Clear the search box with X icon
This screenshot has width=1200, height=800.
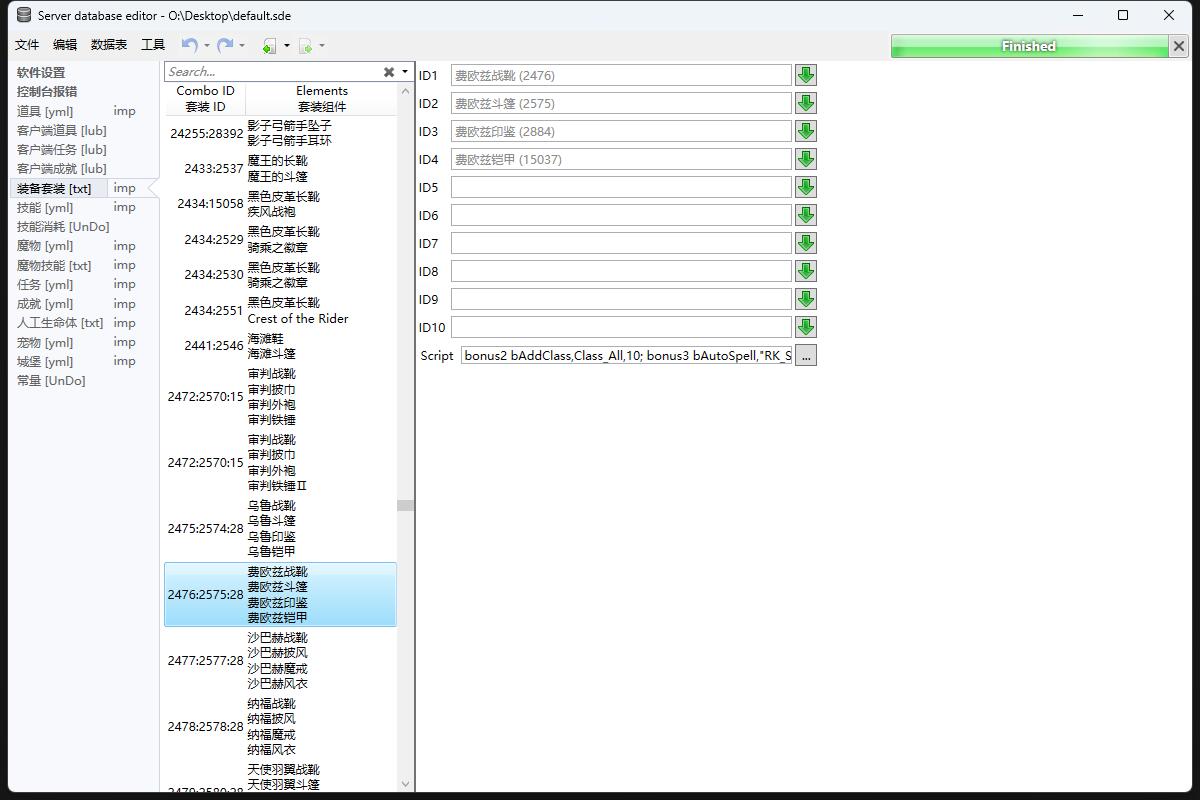(389, 72)
